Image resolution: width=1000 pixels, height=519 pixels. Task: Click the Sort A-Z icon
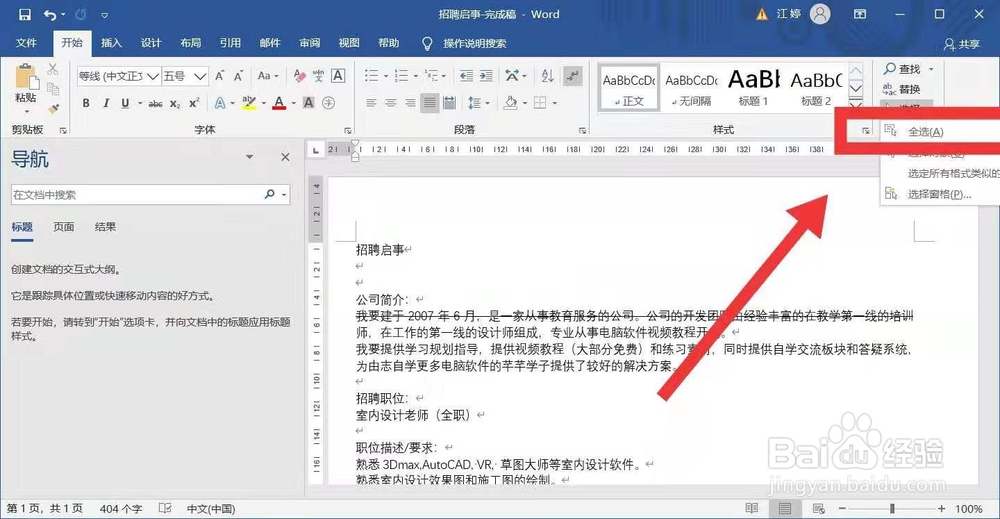pyautogui.click(x=547, y=76)
